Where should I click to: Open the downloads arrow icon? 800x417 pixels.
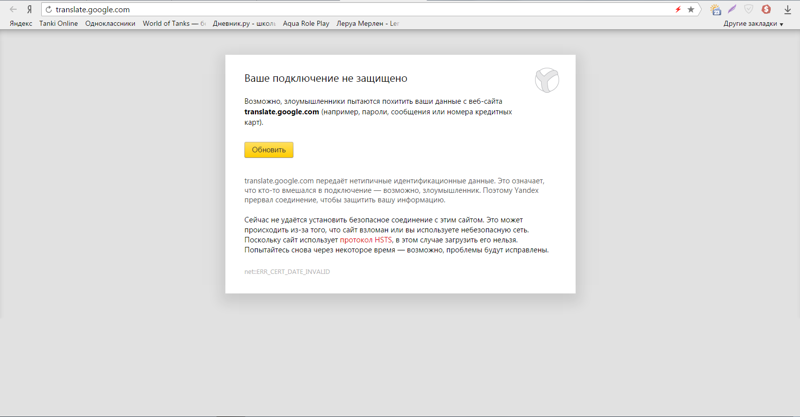coord(787,9)
